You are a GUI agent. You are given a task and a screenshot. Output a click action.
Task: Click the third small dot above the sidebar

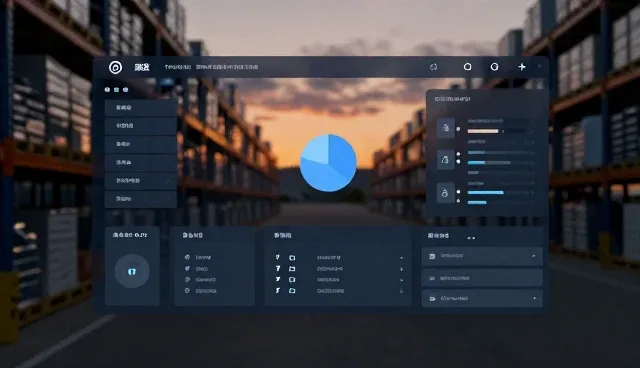(x=125, y=89)
